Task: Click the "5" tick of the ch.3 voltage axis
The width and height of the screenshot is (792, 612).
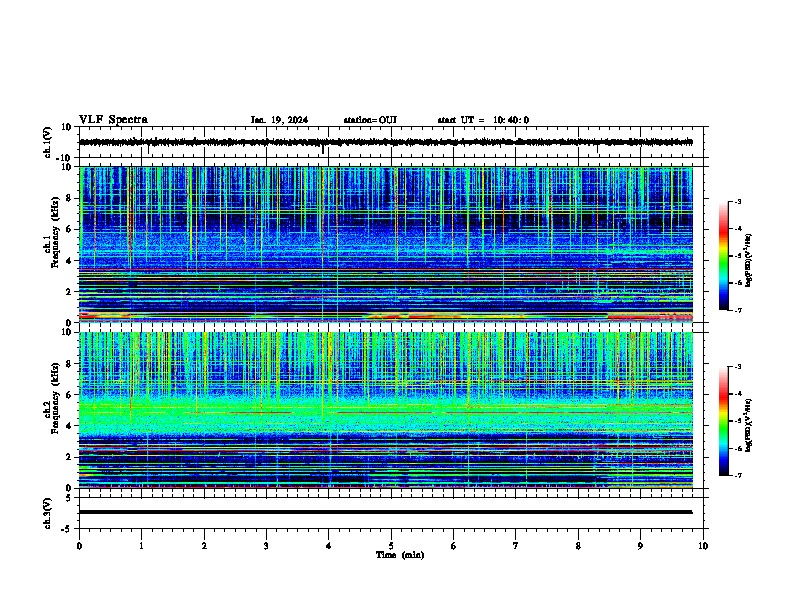Action: point(70,498)
